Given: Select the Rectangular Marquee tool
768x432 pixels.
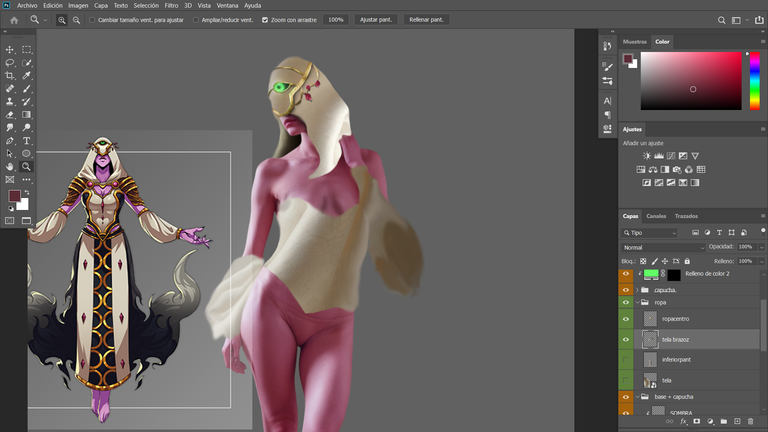Looking at the screenshot, I should point(26,49).
